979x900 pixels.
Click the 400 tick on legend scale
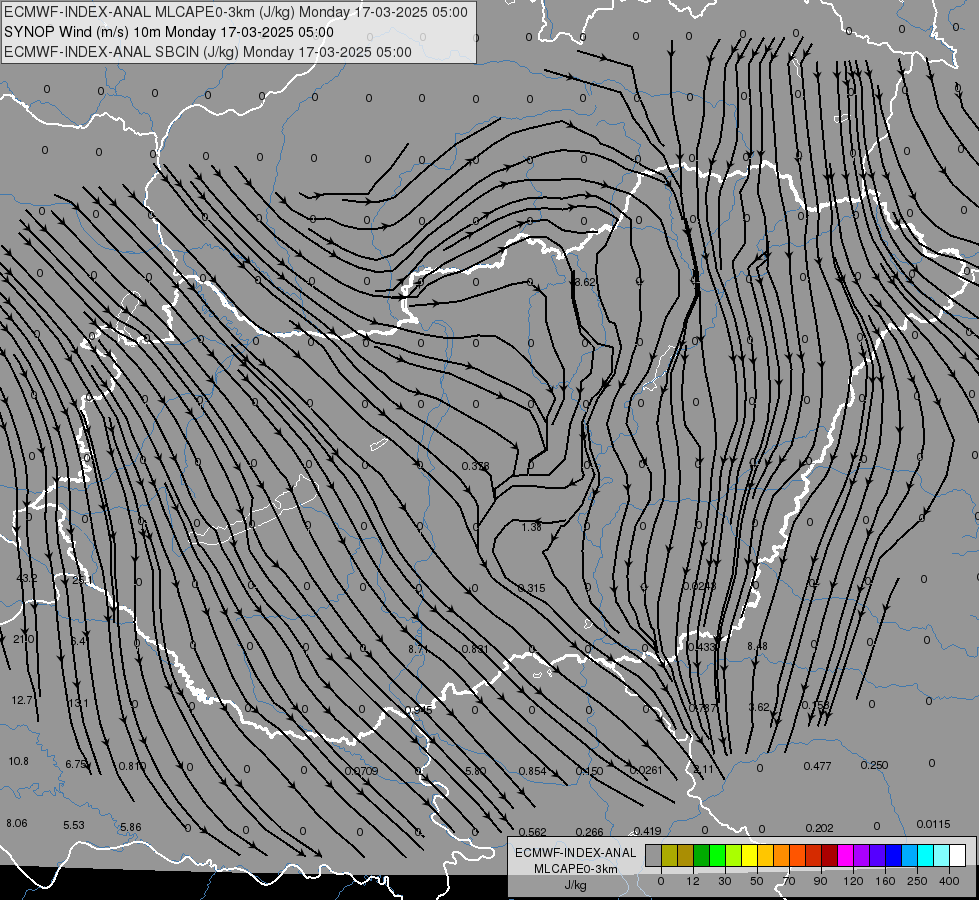pos(949,881)
